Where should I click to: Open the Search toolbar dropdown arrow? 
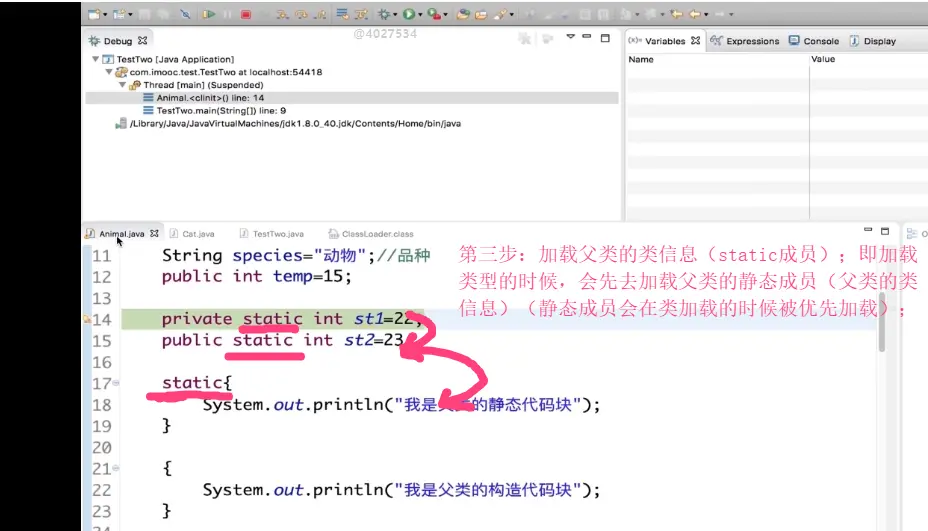click(511, 15)
